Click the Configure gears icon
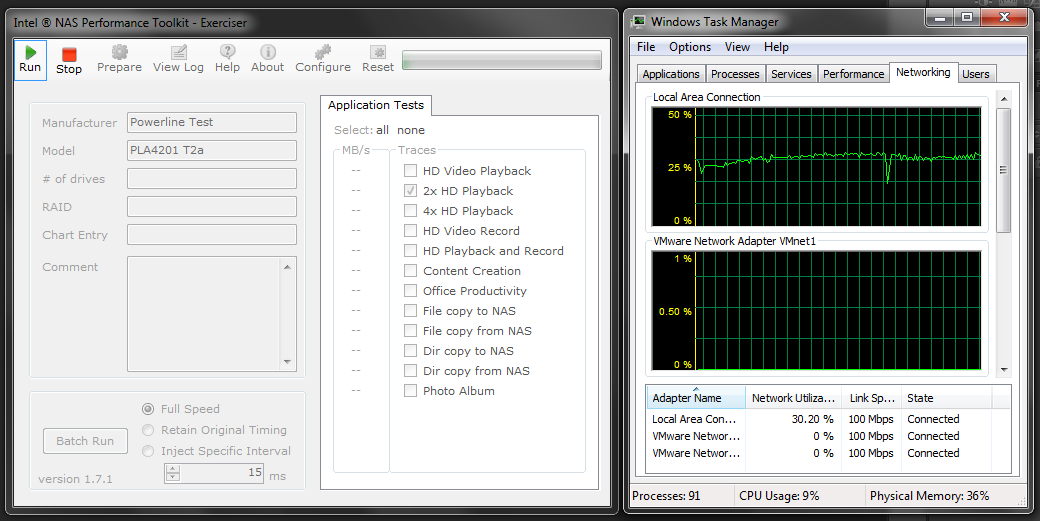The height and width of the screenshot is (521, 1040). (323, 52)
